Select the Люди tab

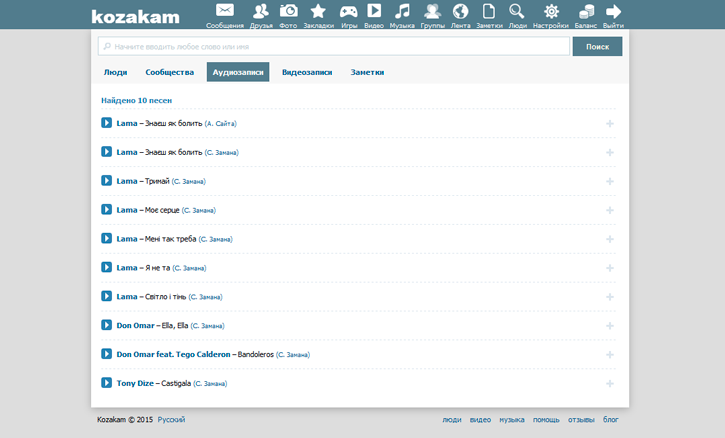[x=115, y=72]
